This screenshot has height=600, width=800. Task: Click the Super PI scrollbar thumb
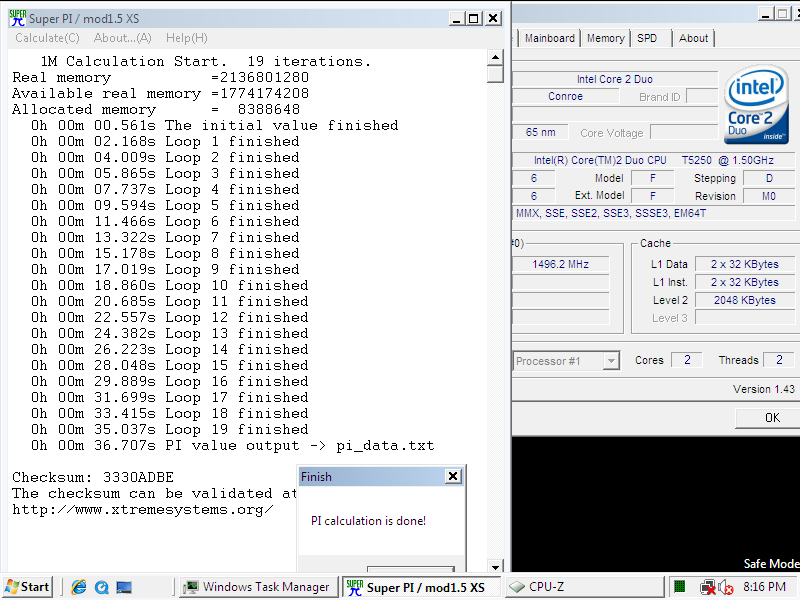(495, 74)
